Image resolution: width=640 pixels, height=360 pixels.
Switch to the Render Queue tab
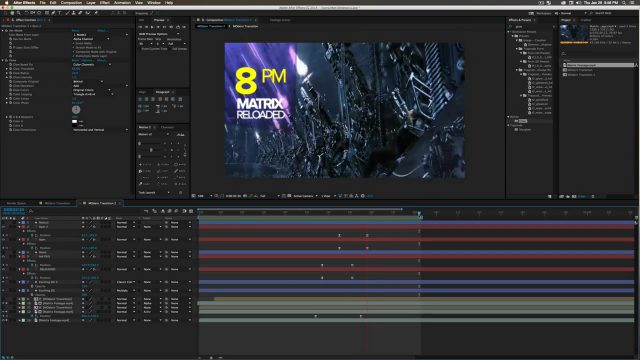click(x=16, y=203)
